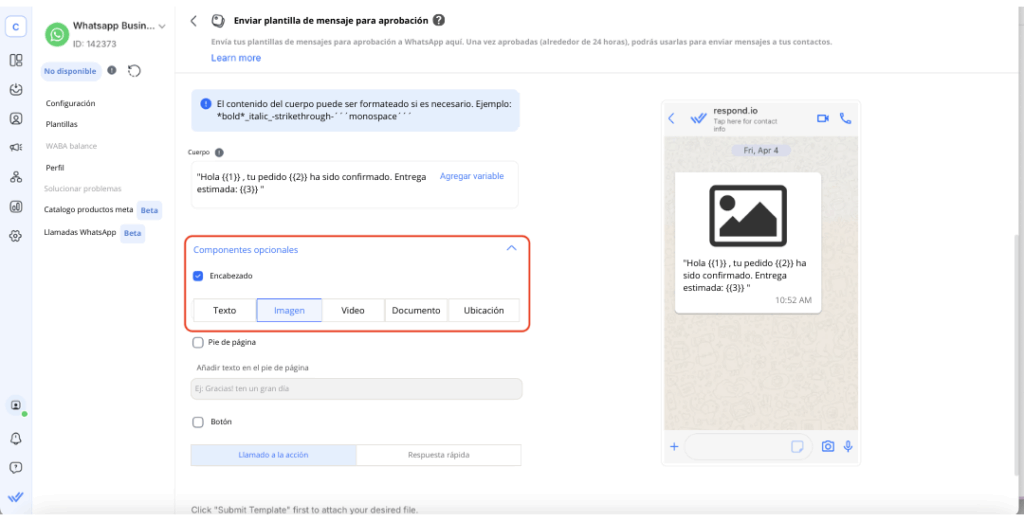Screen dimensions: 1024x521
Task: Click the footer text input field
Action: tap(357, 388)
